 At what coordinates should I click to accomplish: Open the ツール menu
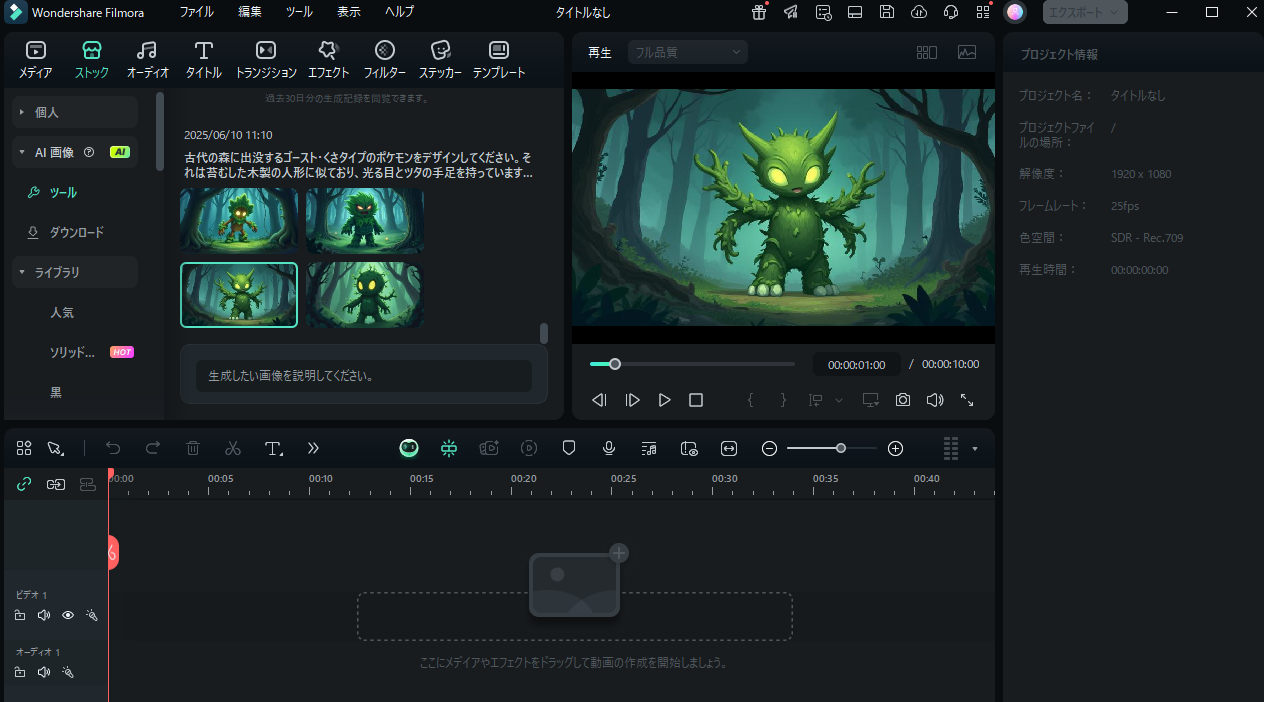pos(299,12)
